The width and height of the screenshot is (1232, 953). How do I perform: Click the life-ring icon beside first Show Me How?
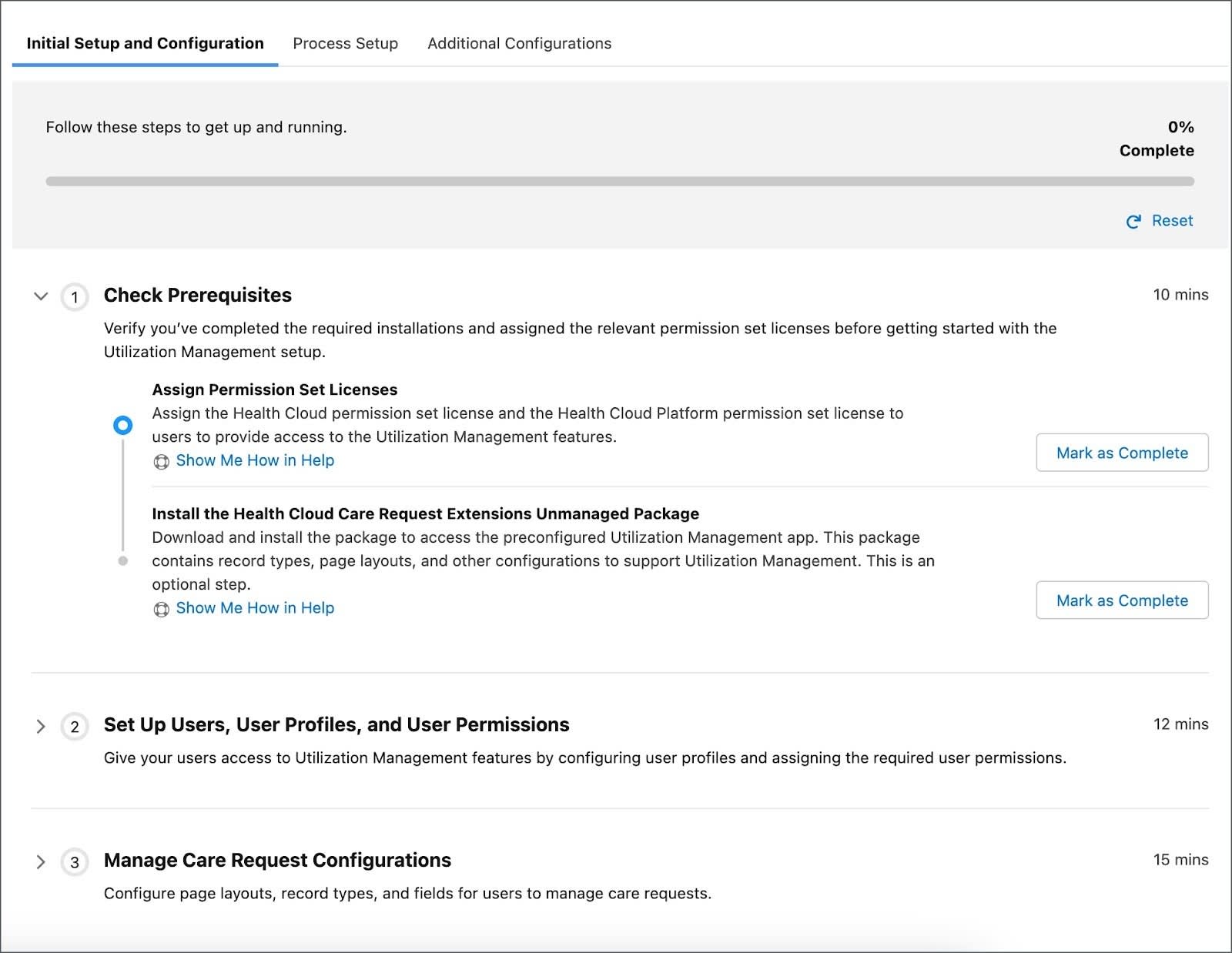(161, 460)
